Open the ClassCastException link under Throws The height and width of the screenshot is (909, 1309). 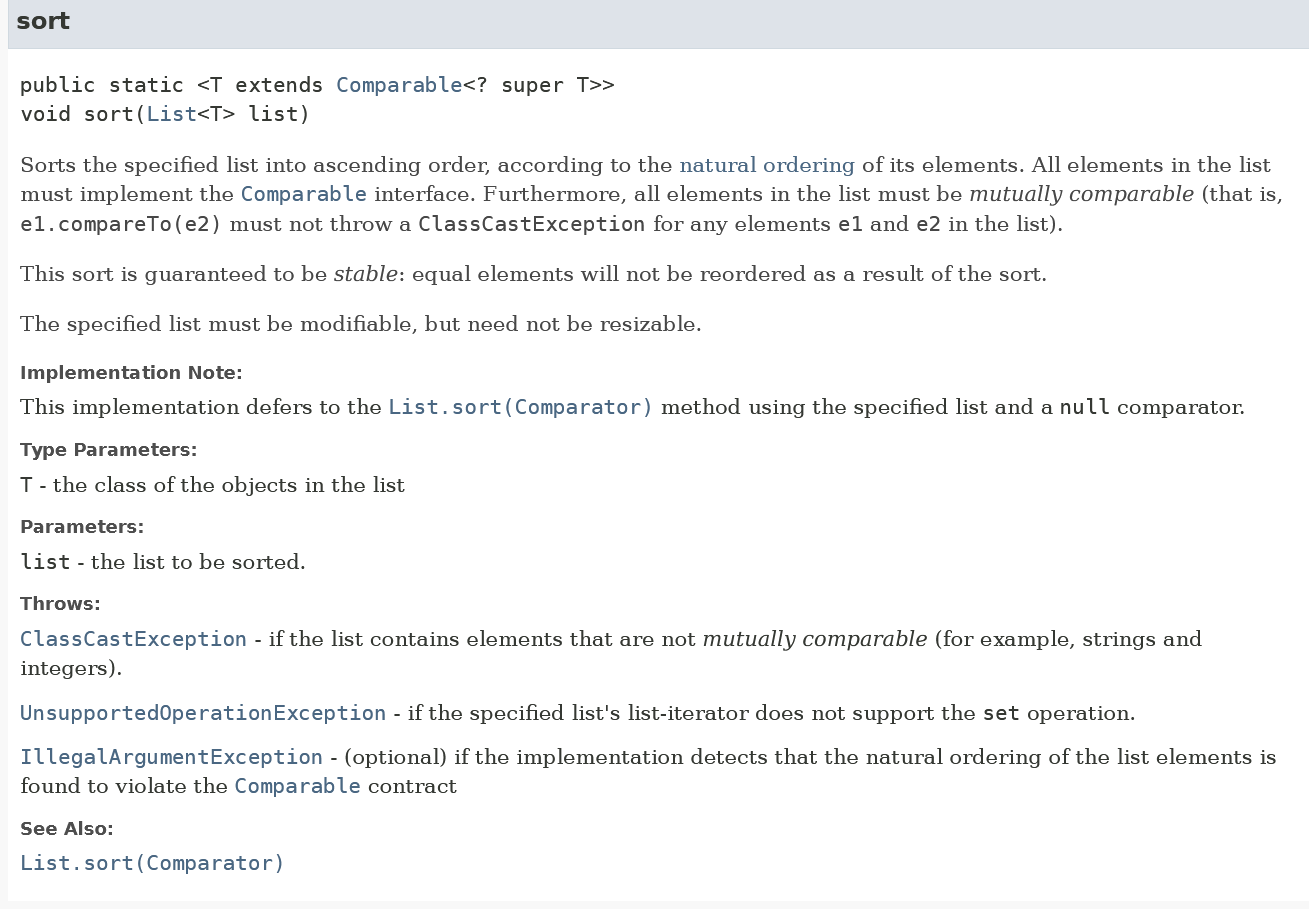click(133, 639)
